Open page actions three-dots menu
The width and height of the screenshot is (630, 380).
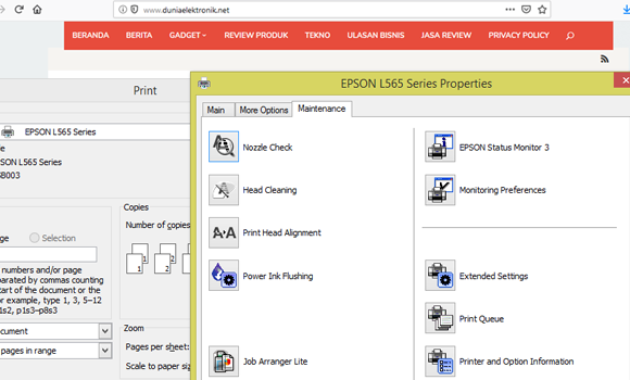click(x=510, y=9)
